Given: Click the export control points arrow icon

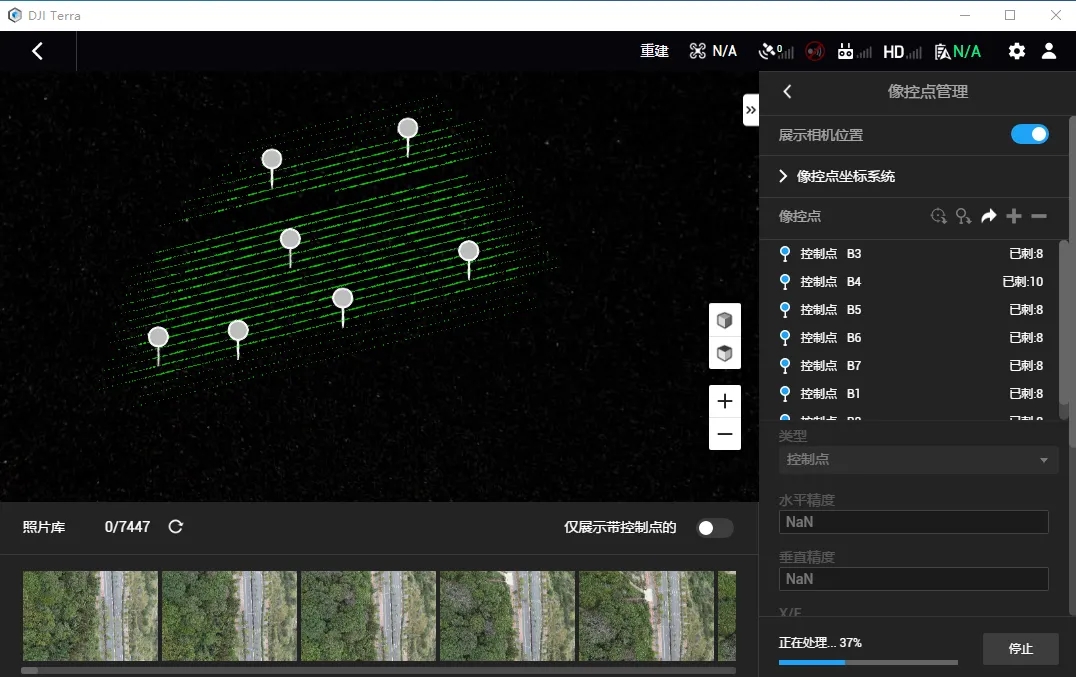Looking at the screenshot, I should click(988, 216).
